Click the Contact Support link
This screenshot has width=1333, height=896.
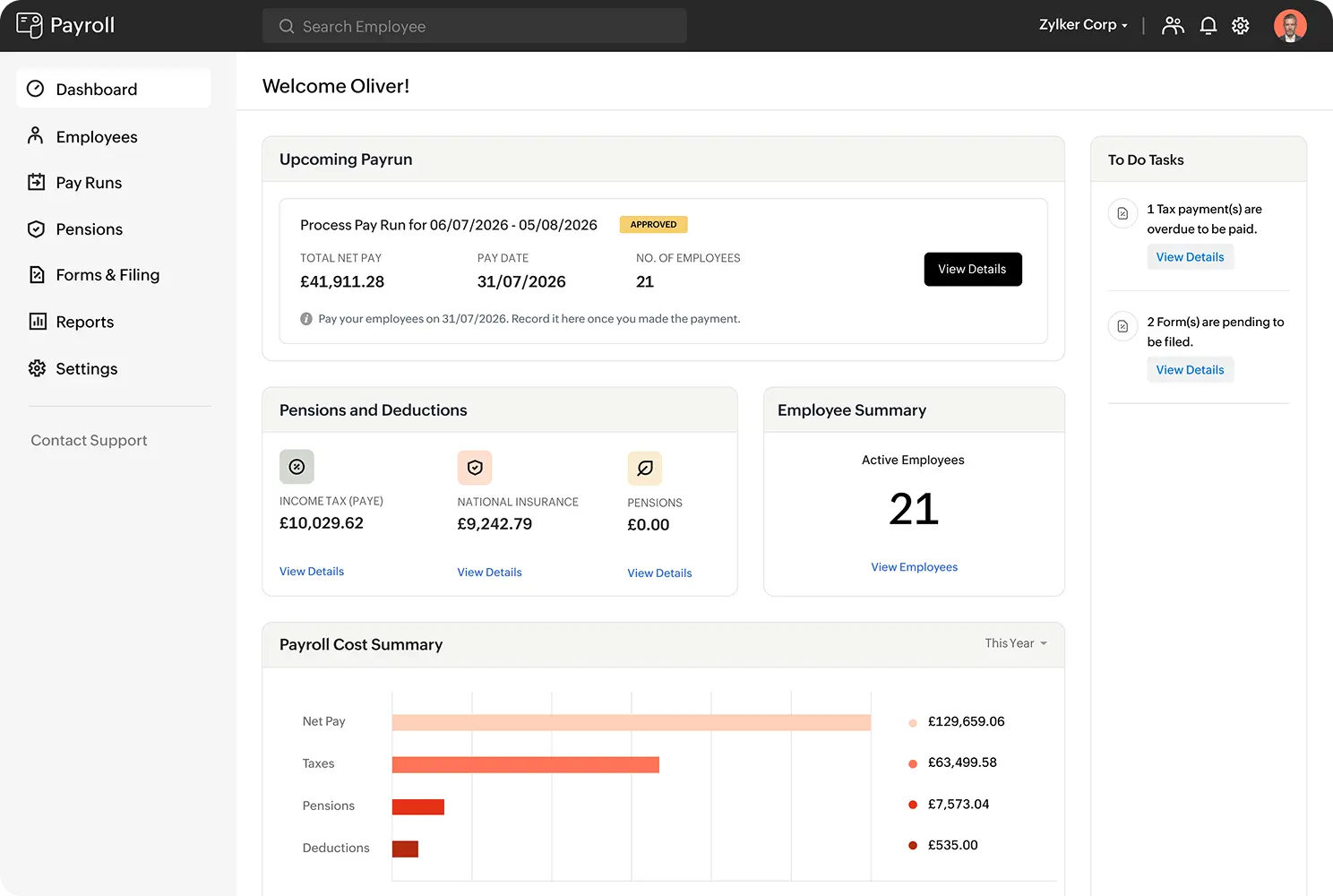point(89,440)
